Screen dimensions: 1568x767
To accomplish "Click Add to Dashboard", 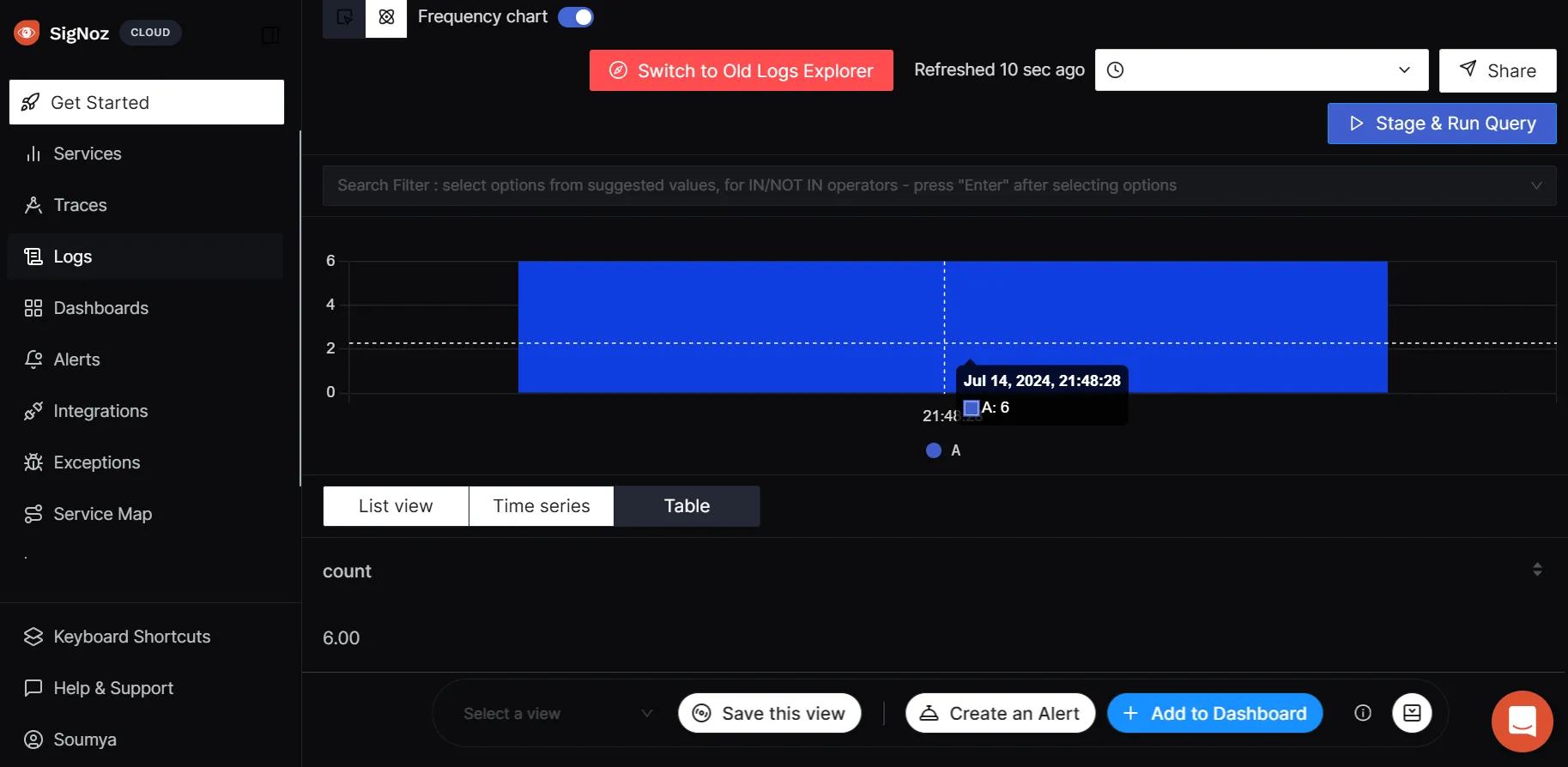I will (1215, 714).
